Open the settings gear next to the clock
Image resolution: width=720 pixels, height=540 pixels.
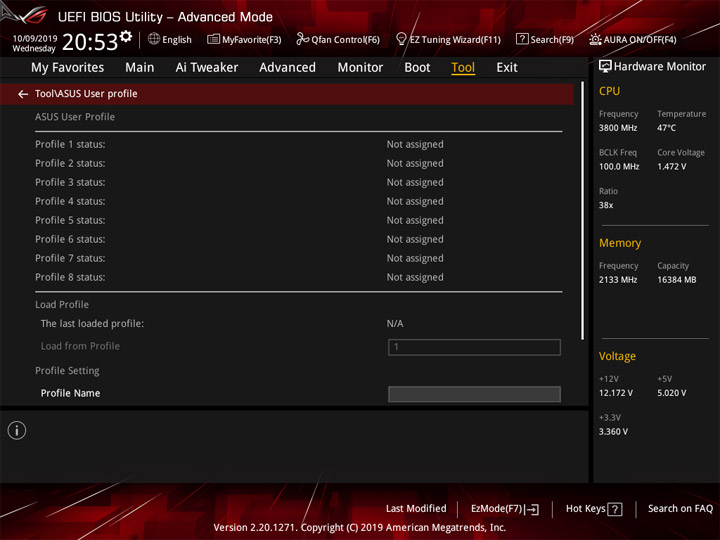pyautogui.click(x=126, y=36)
